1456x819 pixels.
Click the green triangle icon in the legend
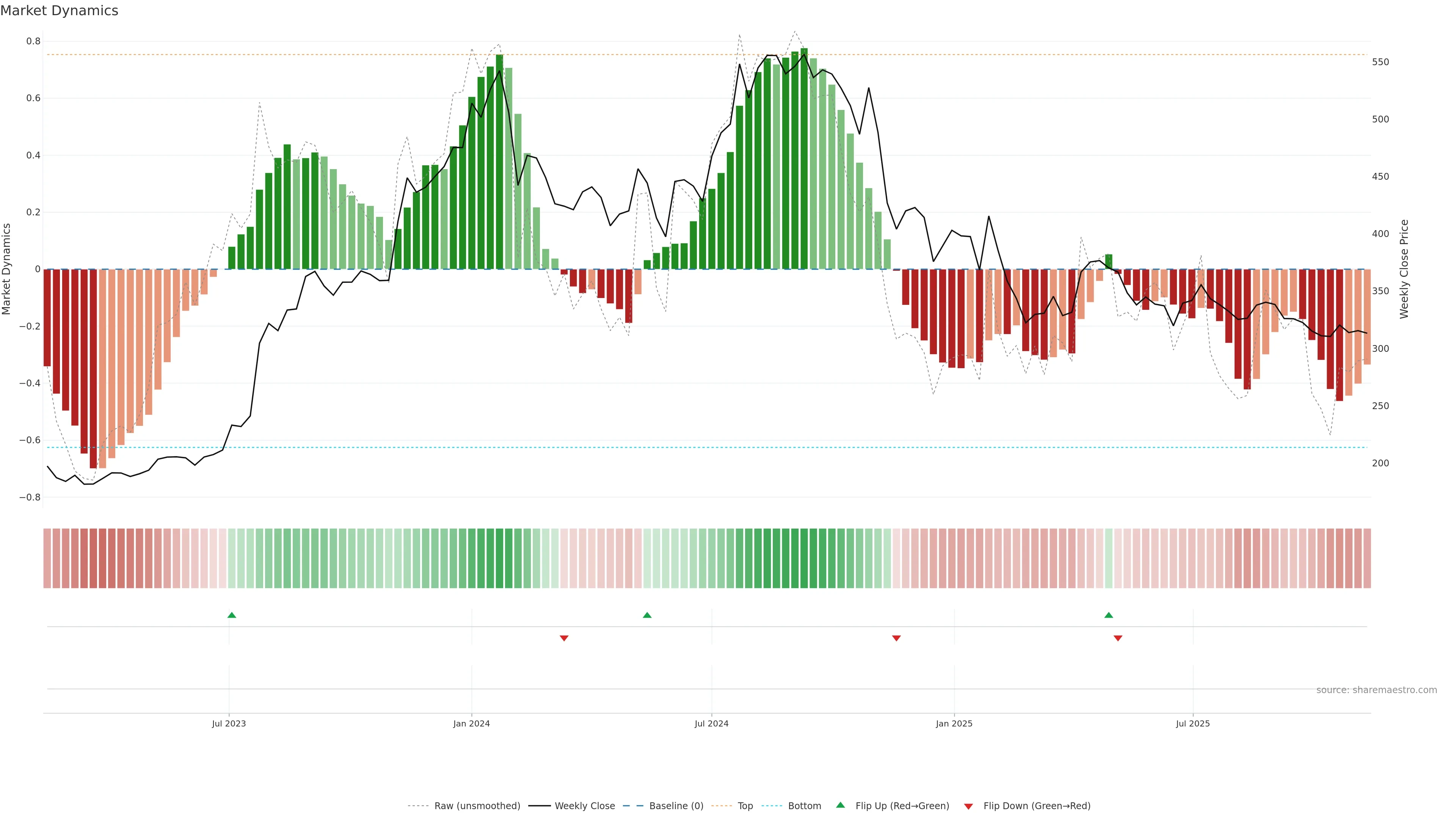(x=841, y=805)
